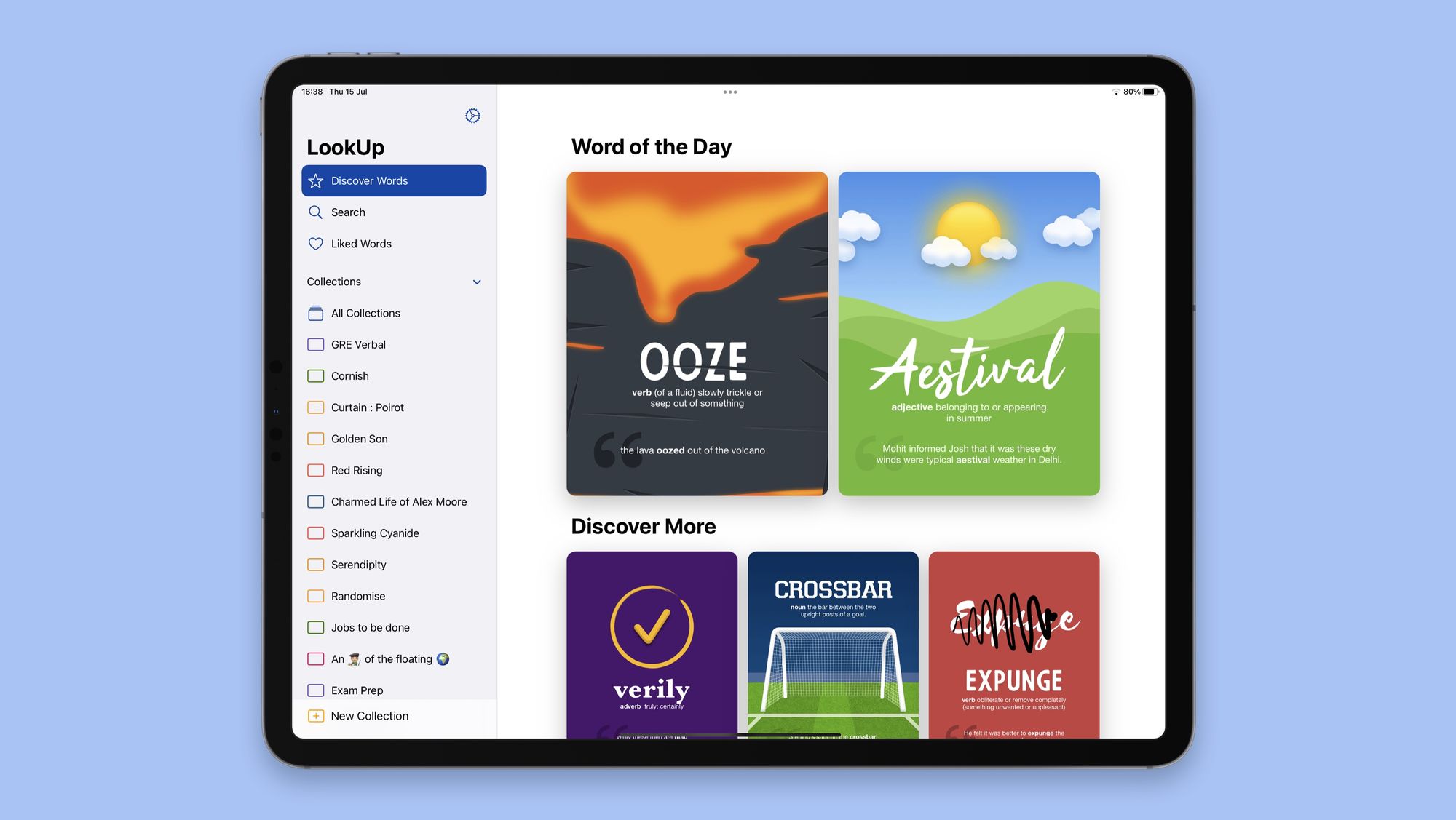Select Red Rising from collections

[x=357, y=470]
